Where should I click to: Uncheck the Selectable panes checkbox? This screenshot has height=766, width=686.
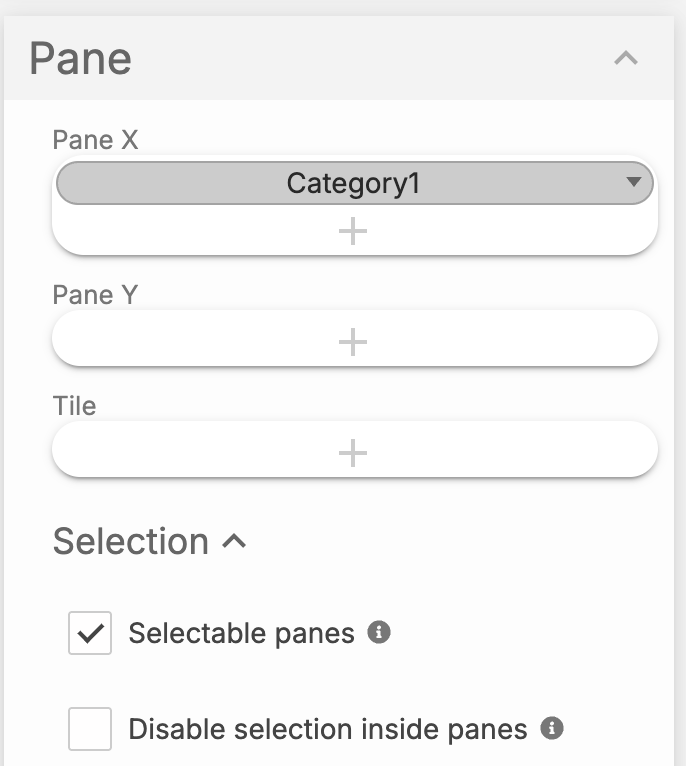[x=90, y=633]
